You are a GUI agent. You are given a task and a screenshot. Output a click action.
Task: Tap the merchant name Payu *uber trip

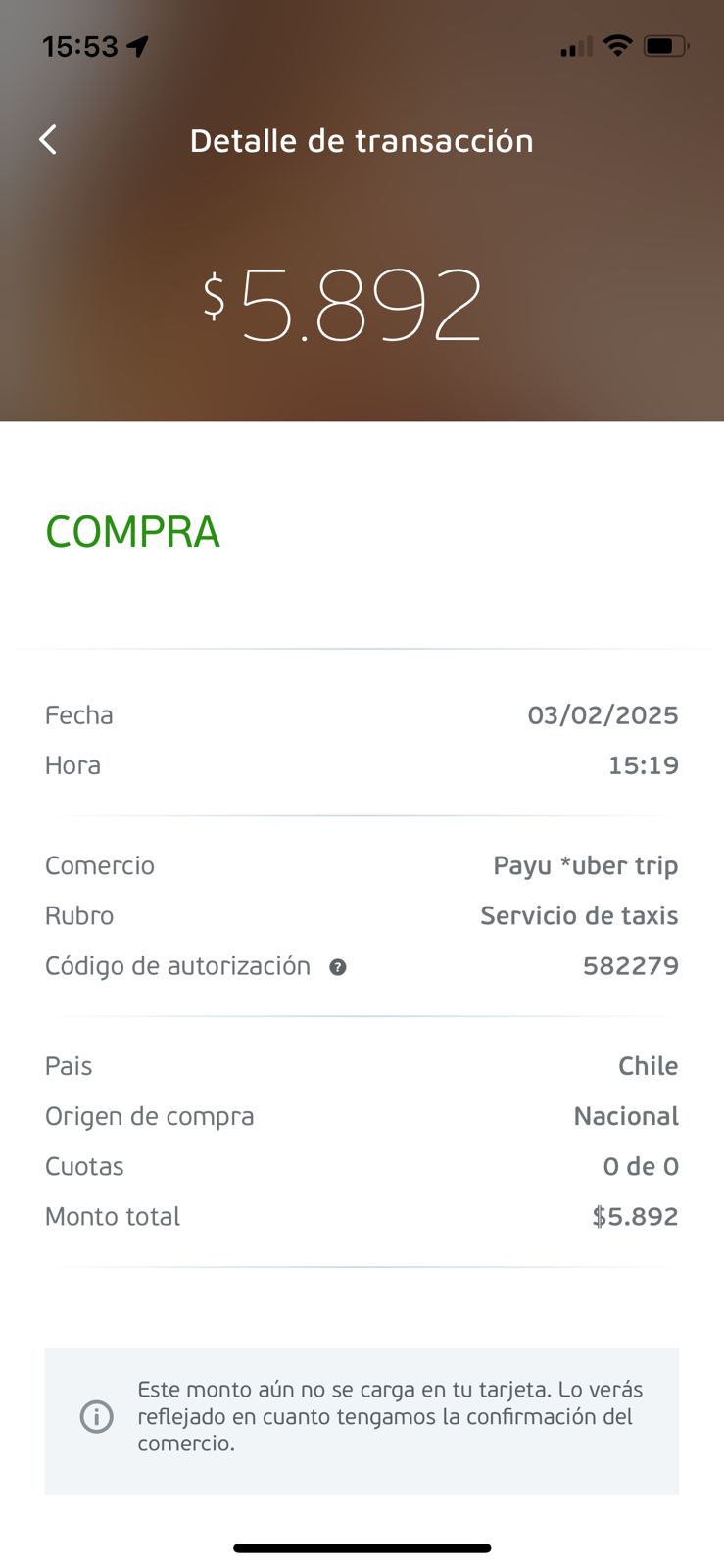585,866
